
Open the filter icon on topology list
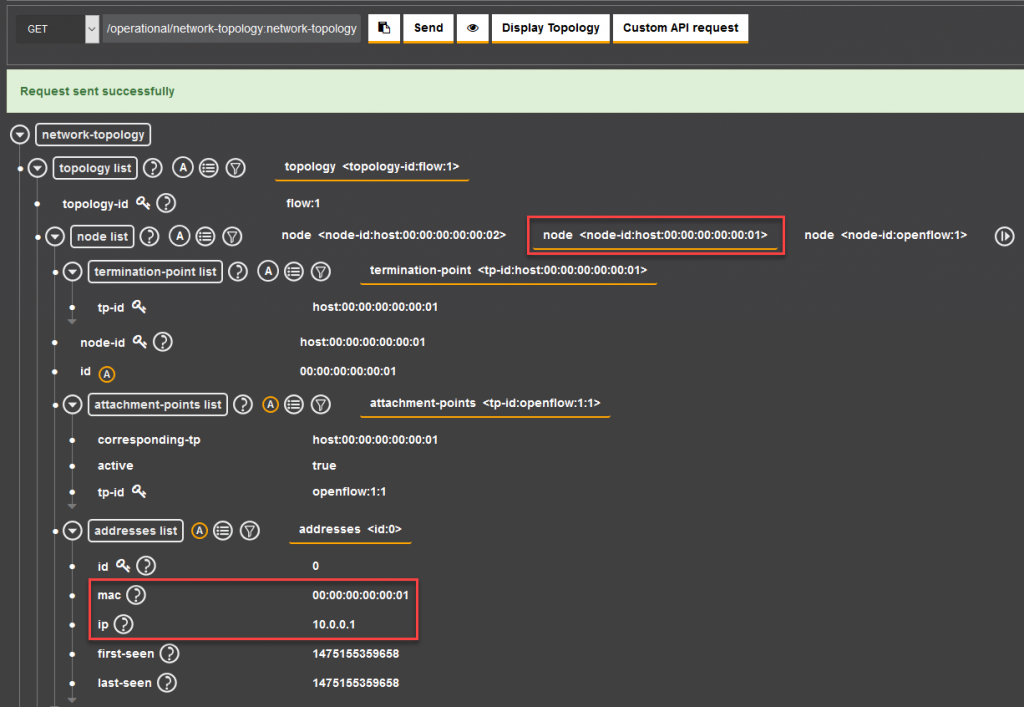(236, 168)
